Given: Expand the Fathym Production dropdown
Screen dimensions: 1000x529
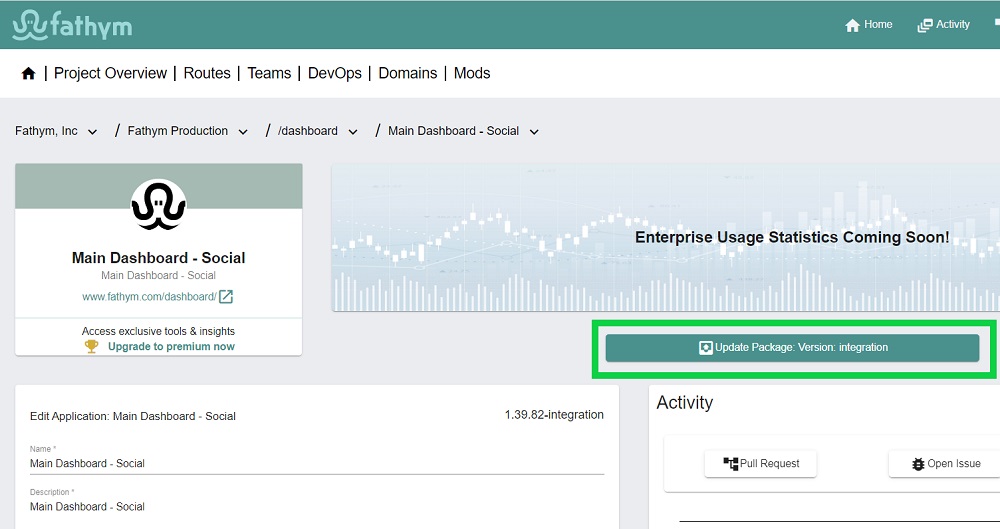Looking at the screenshot, I should (243, 132).
